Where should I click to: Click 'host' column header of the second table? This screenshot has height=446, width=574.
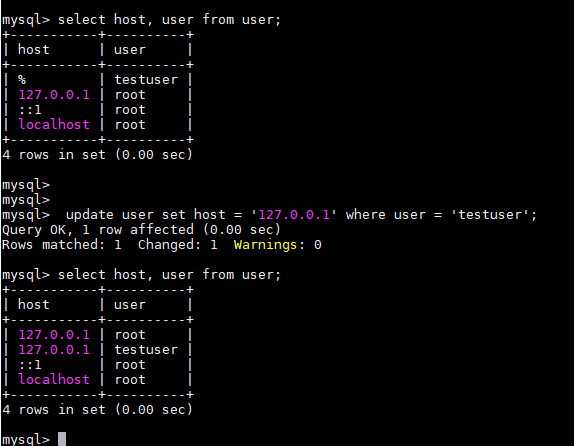pyautogui.click(x=33, y=305)
